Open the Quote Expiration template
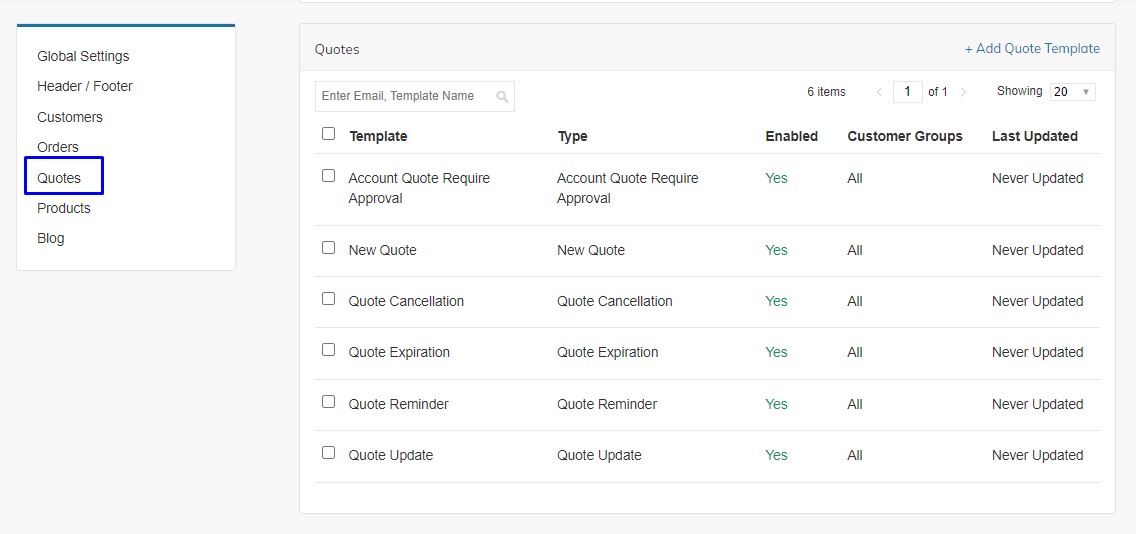This screenshot has height=534, width=1136. [399, 352]
